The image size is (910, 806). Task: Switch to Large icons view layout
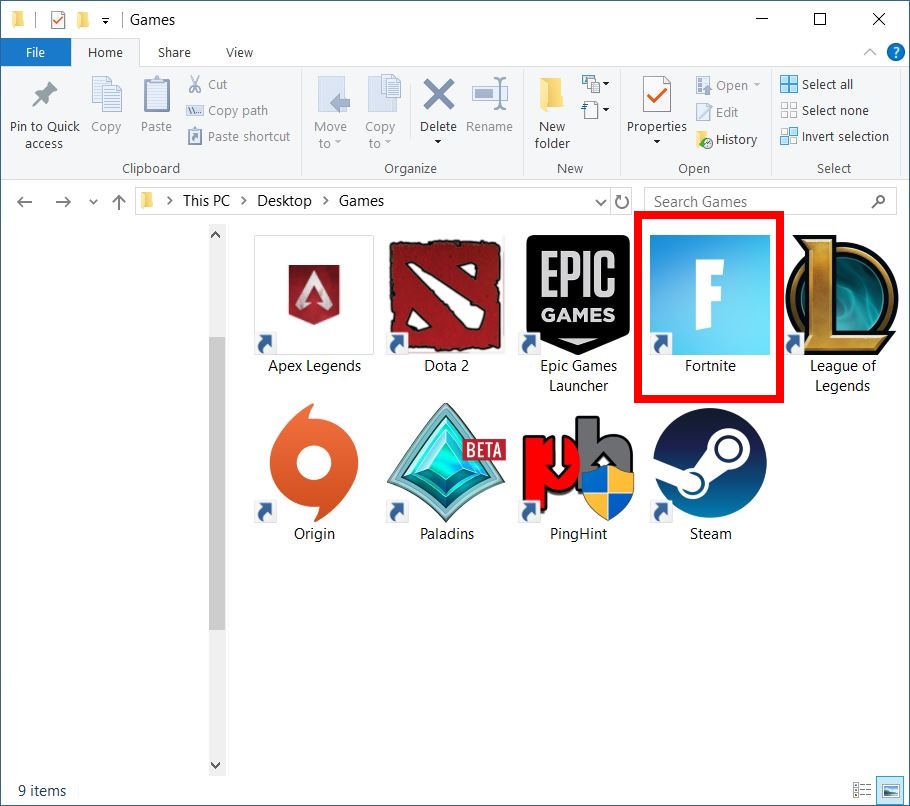point(889,790)
